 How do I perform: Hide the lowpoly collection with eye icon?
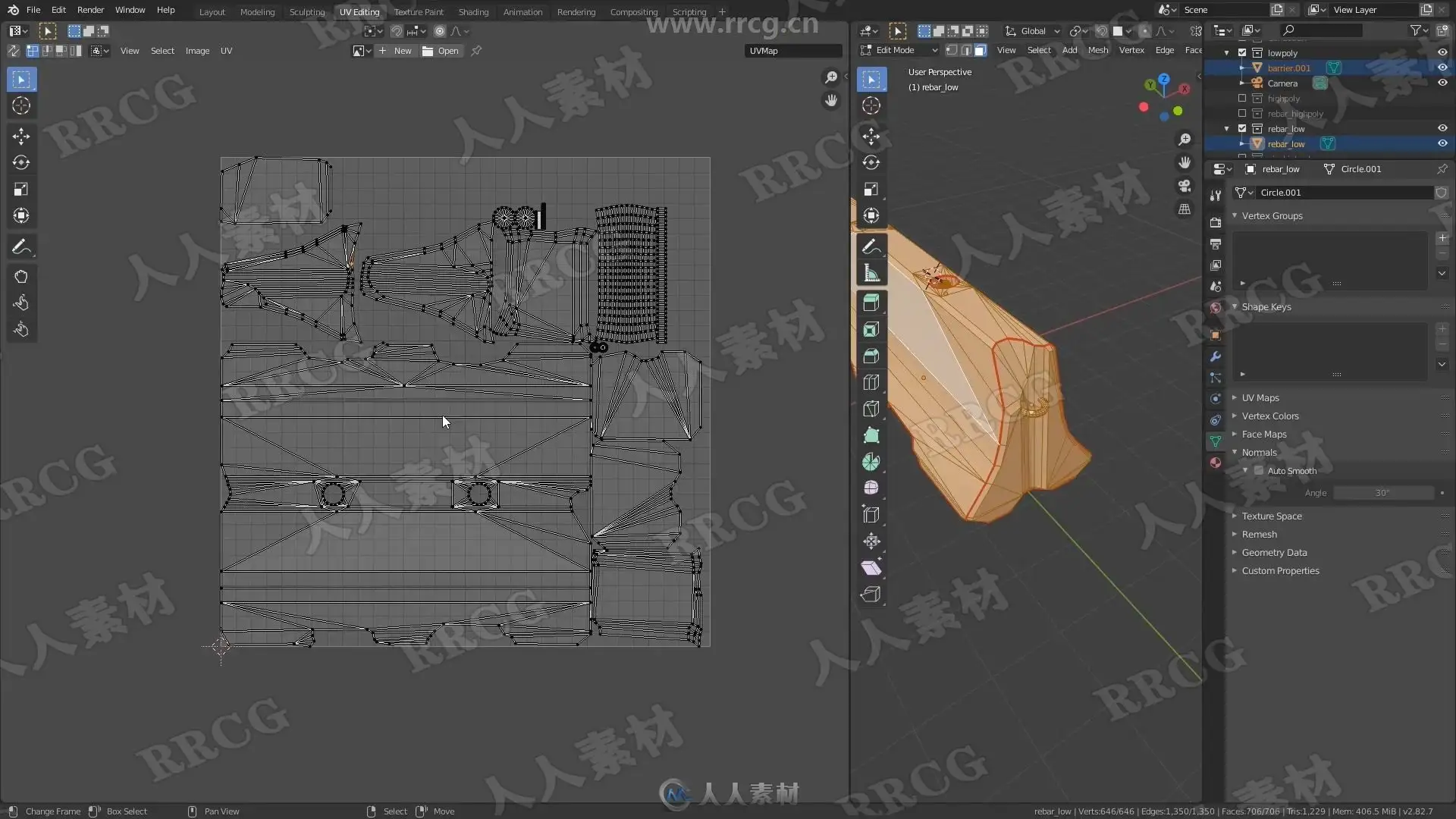pos(1442,52)
